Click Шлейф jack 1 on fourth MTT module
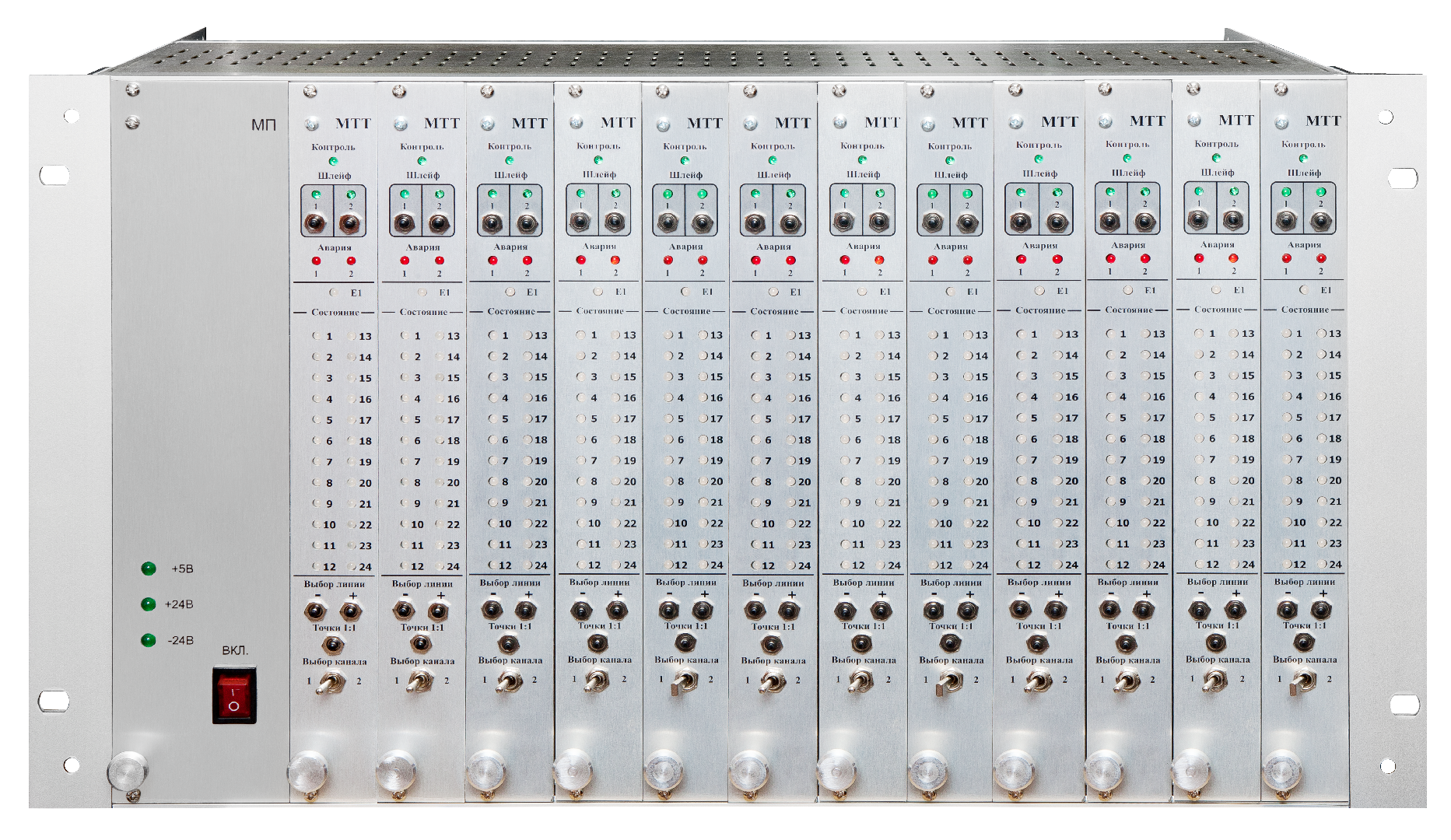 [x=580, y=223]
